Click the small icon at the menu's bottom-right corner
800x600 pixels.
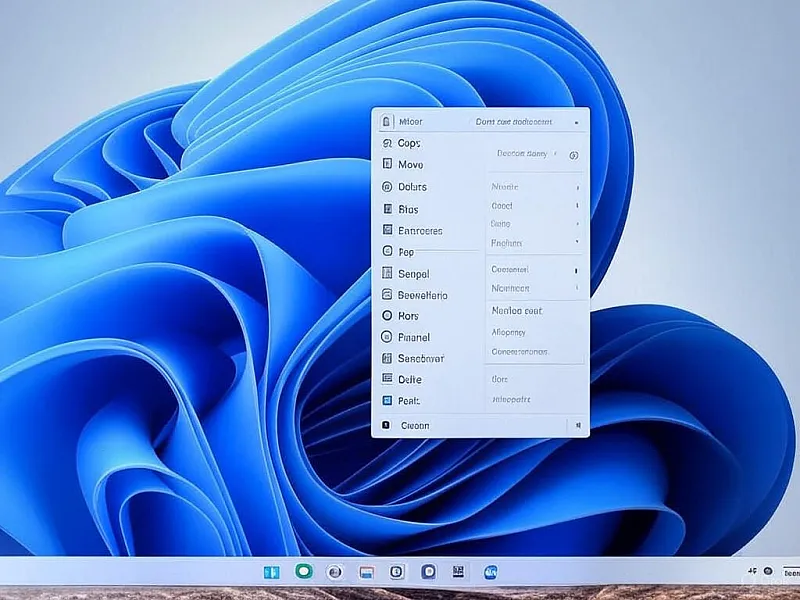[578, 425]
